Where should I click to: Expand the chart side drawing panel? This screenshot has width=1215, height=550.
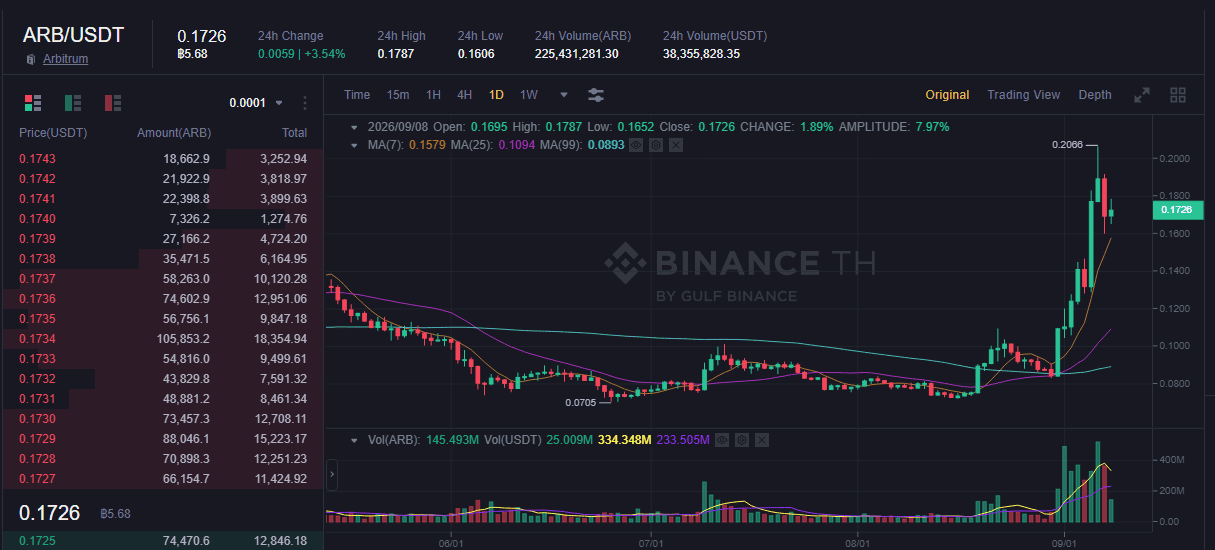click(x=332, y=475)
